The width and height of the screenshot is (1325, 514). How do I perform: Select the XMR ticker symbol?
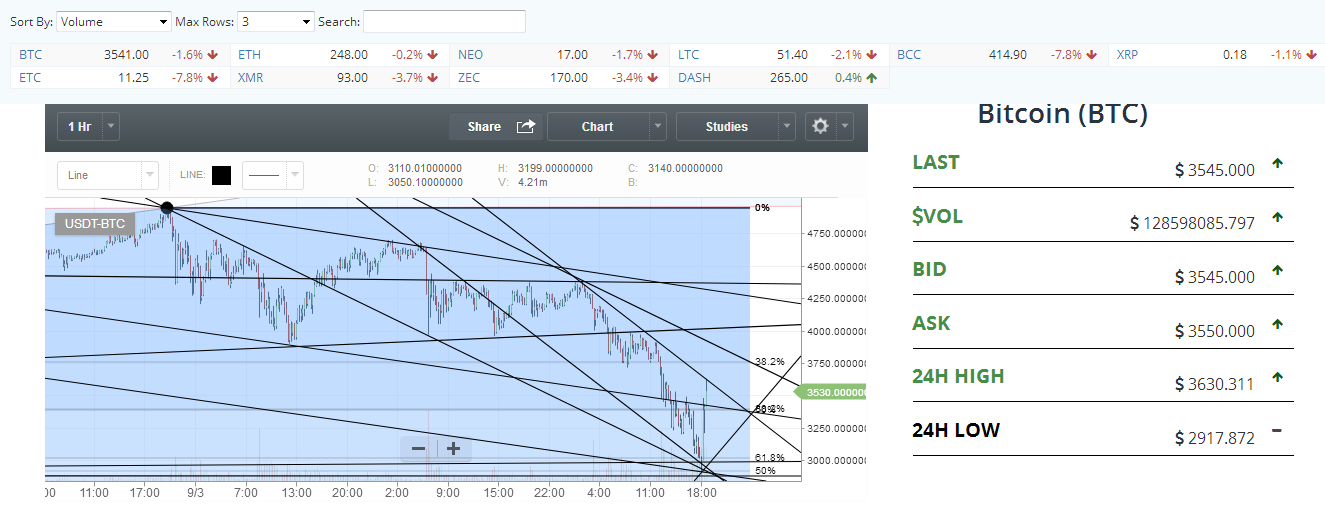tap(251, 77)
